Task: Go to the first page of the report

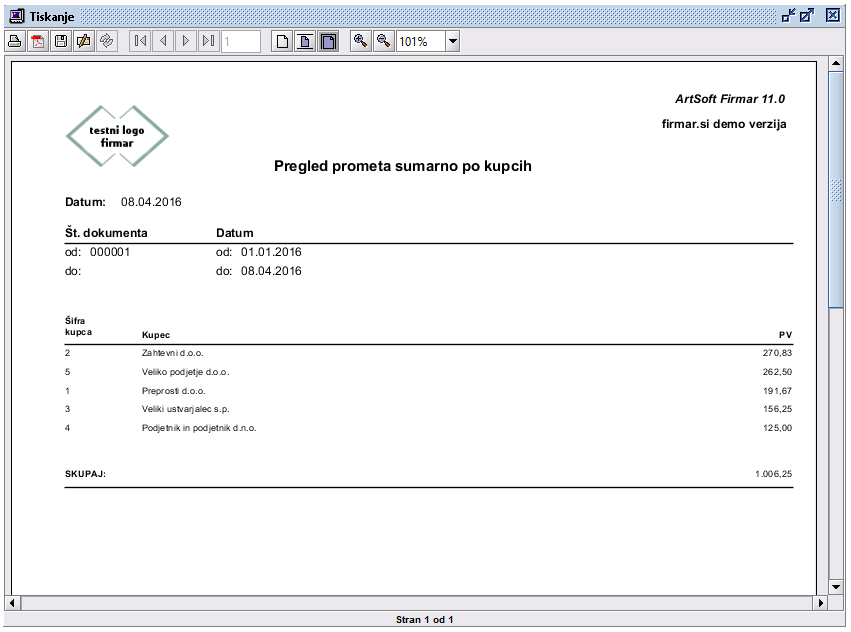Action: (x=140, y=41)
